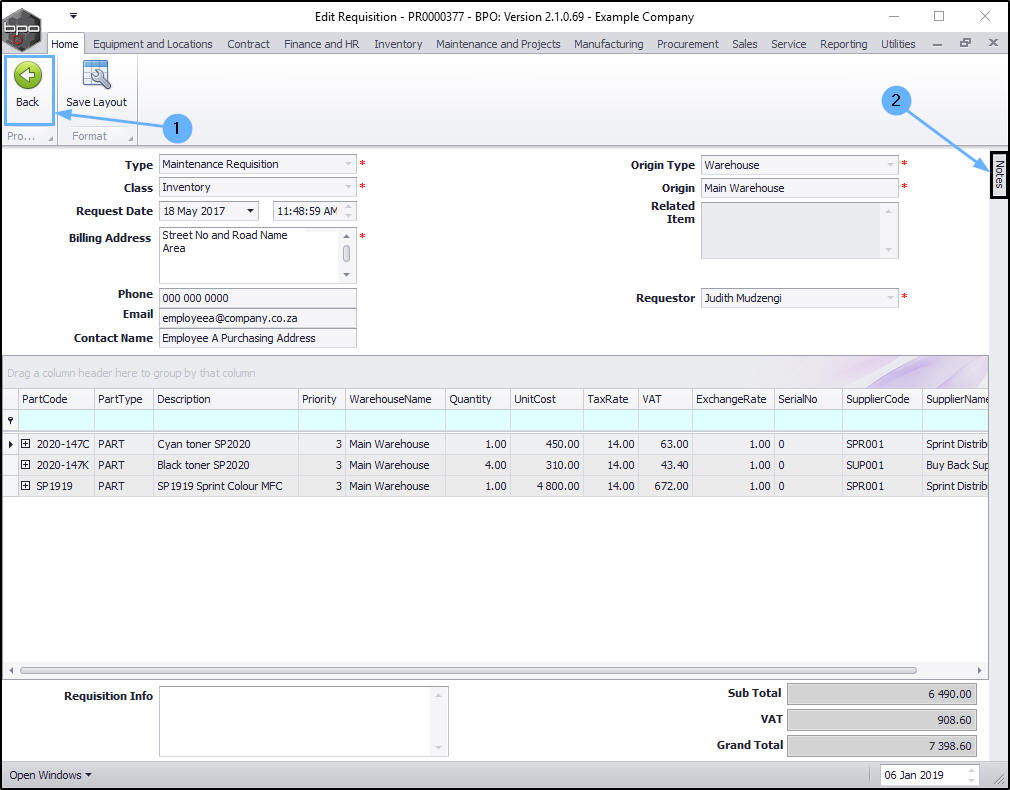Click the grid scroll right arrow
Image resolution: width=1010 pixels, height=790 pixels.
979,670
